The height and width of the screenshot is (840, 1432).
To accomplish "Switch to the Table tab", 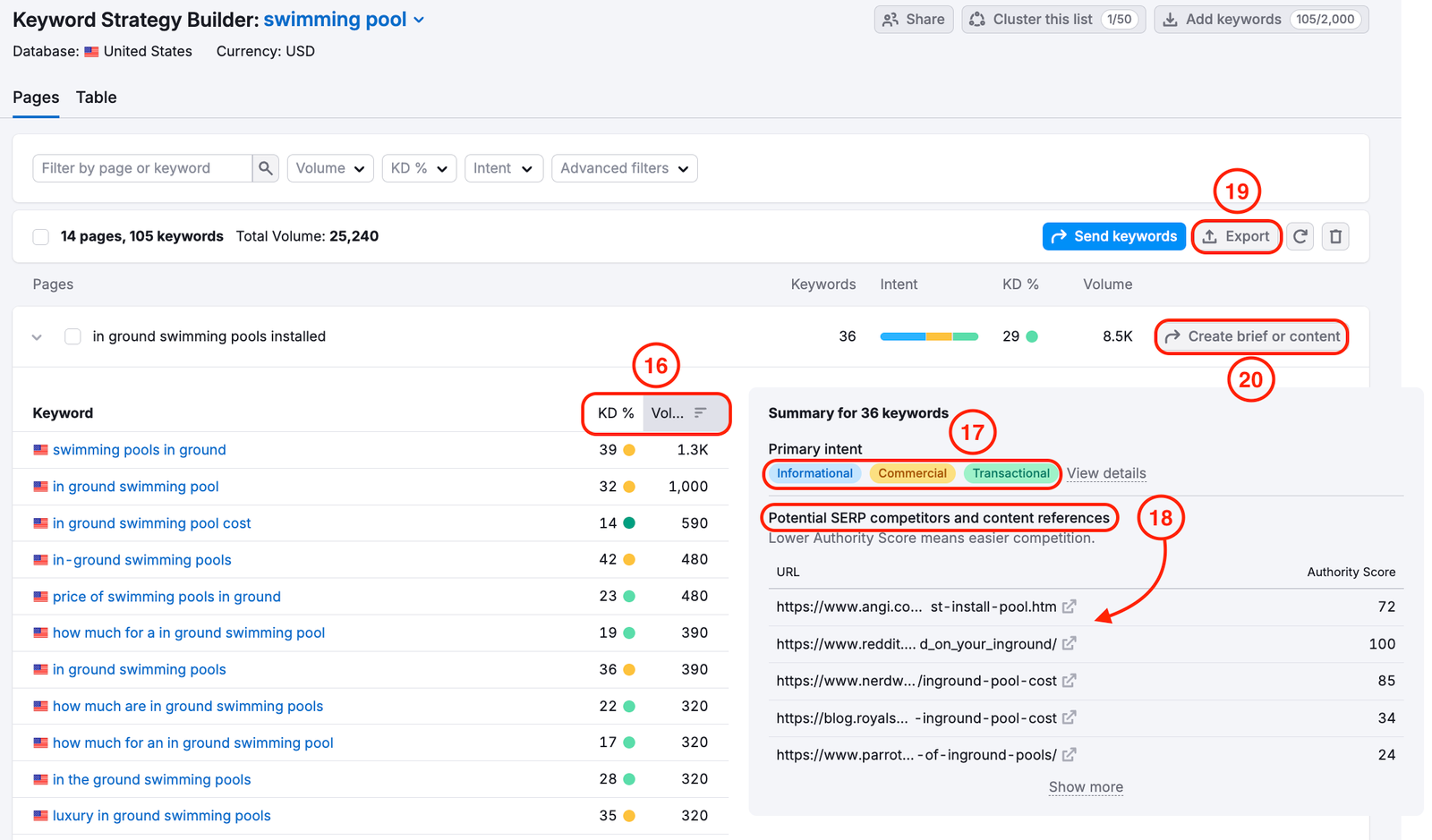I will click(x=96, y=98).
